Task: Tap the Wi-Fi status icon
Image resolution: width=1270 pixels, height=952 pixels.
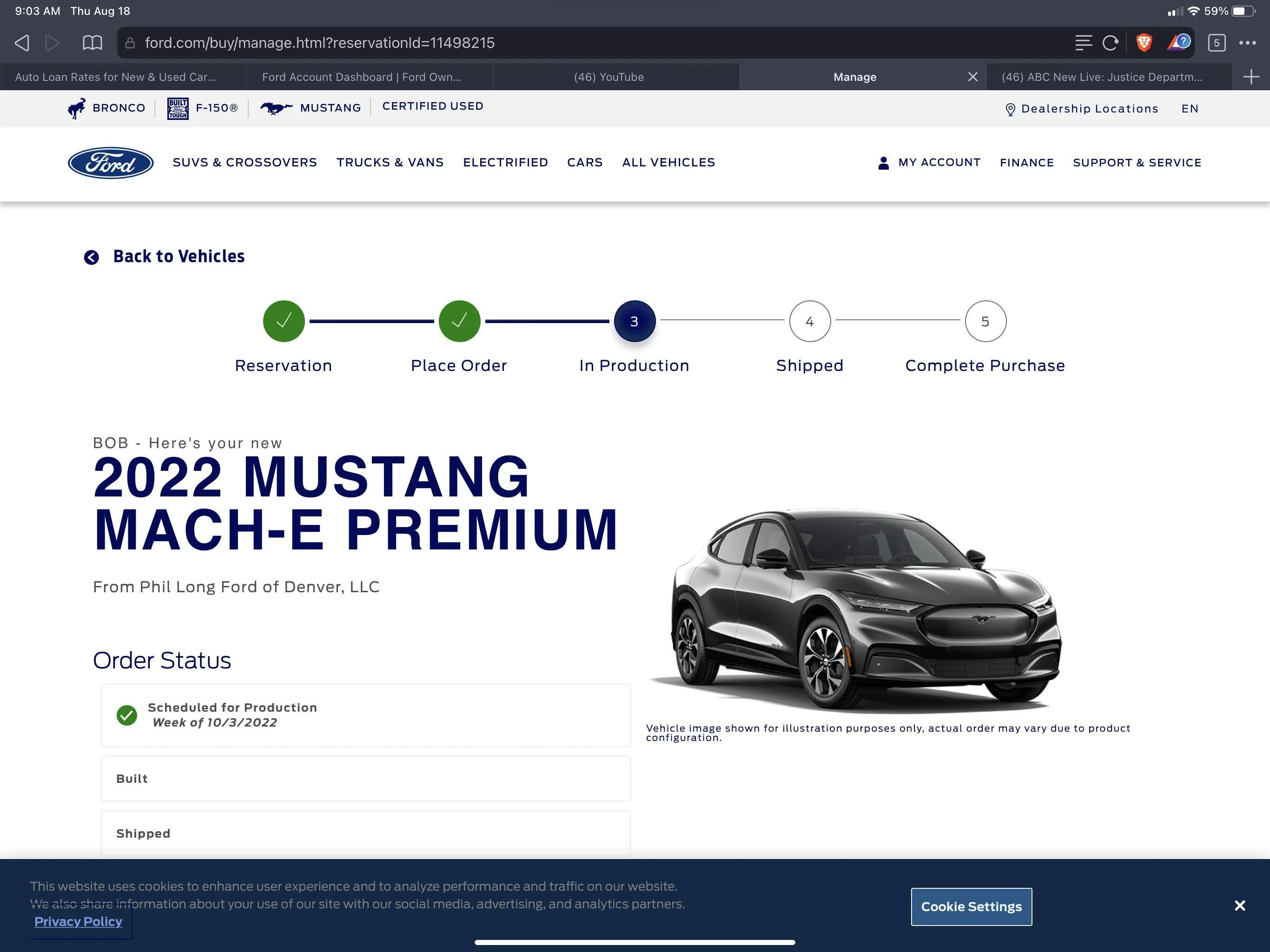Action: pyautogui.click(x=1193, y=11)
